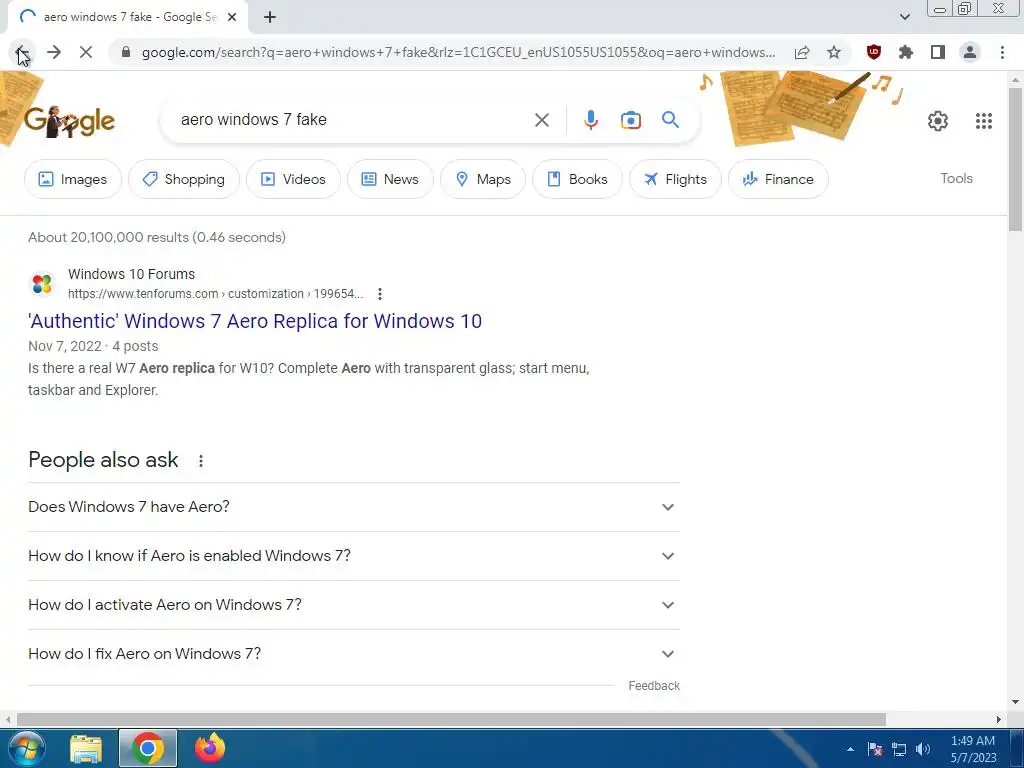This screenshot has width=1024, height=768.
Task: Open the Extensions puzzle piece menu
Action: (x=906, y=52)
